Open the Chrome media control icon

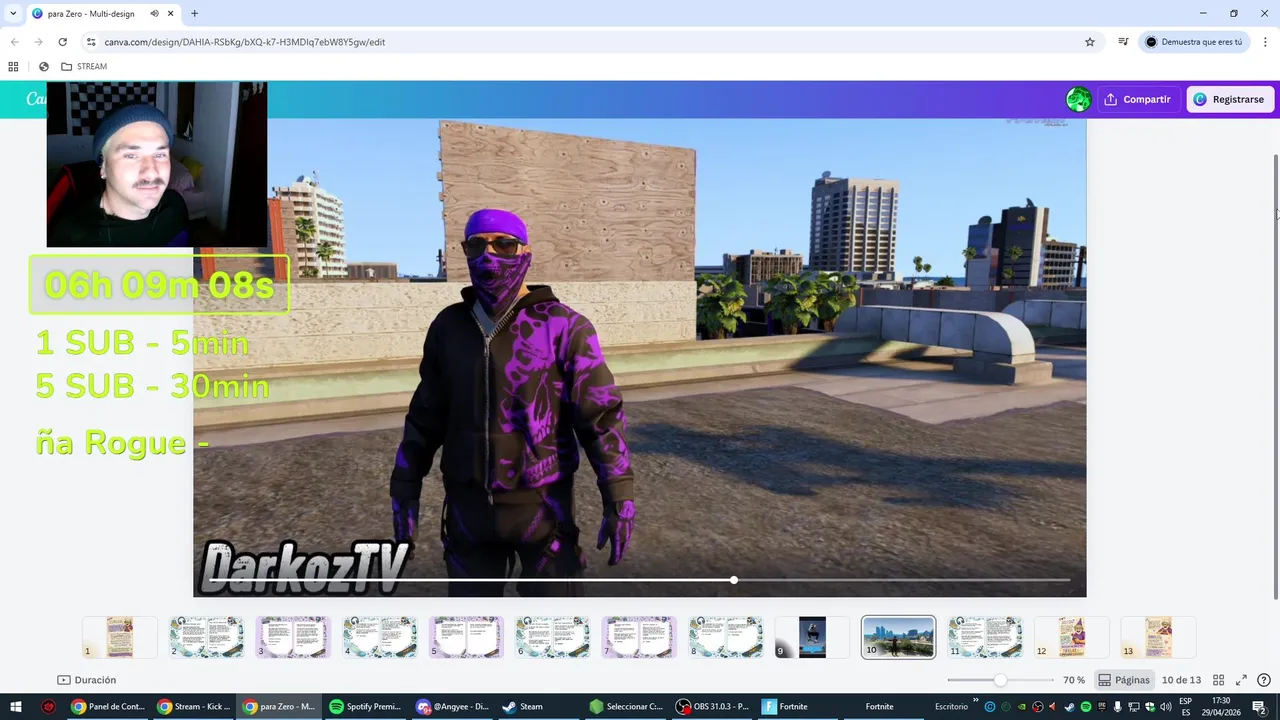(1123, 42)
